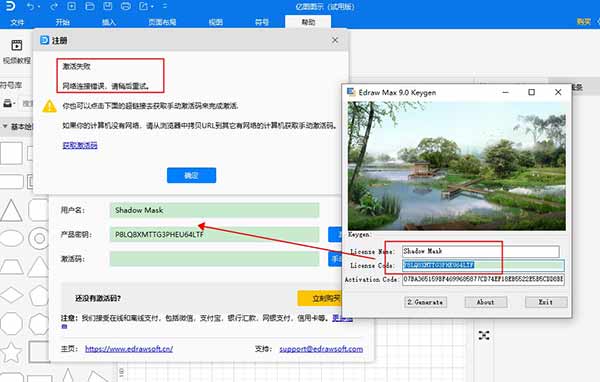This screenshot has width=600, height=382.
Task: Open the 文件 menu tab
Action: (17, 22)
